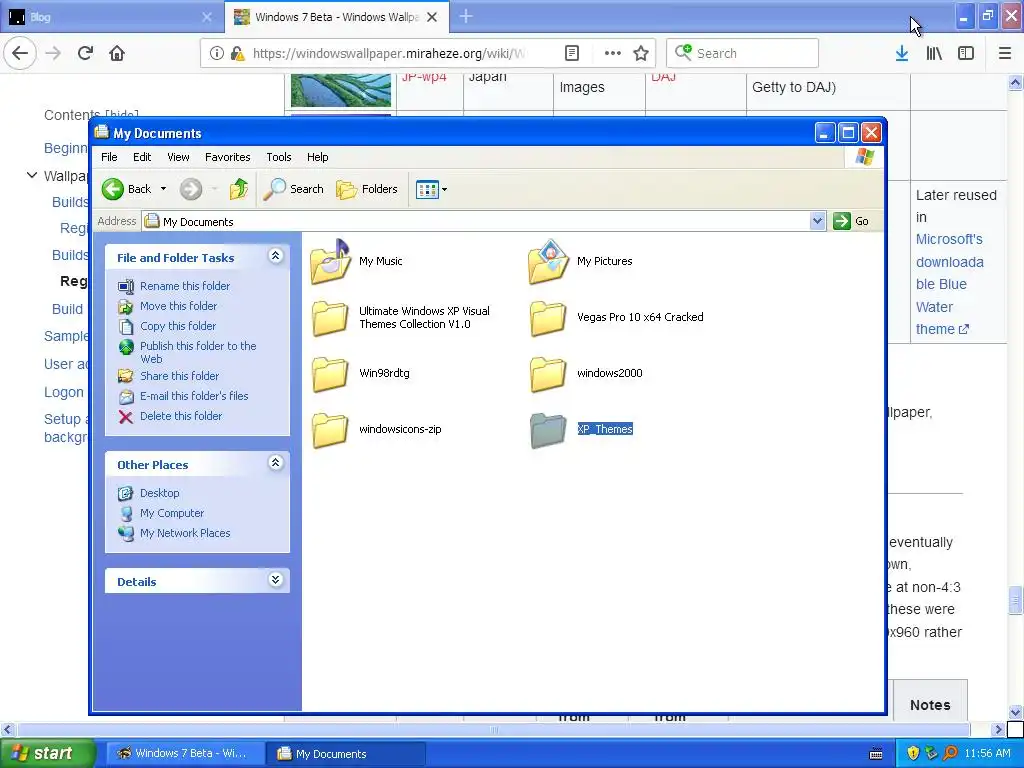This screenshot has height=768, width=1024.
Task: Open the Favorites menu
Action: [x=227, y=157]
